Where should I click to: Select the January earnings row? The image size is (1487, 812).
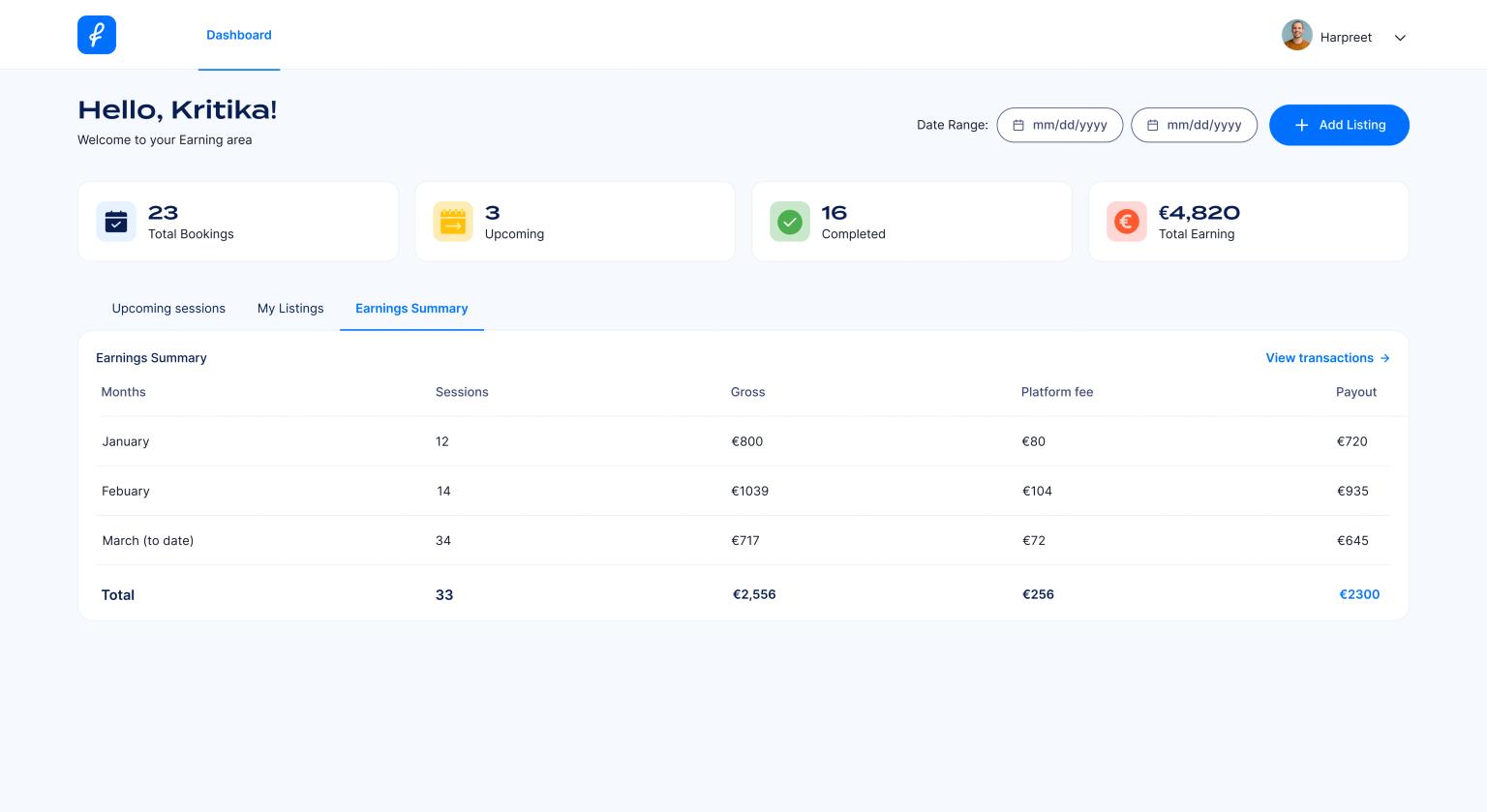743,441
